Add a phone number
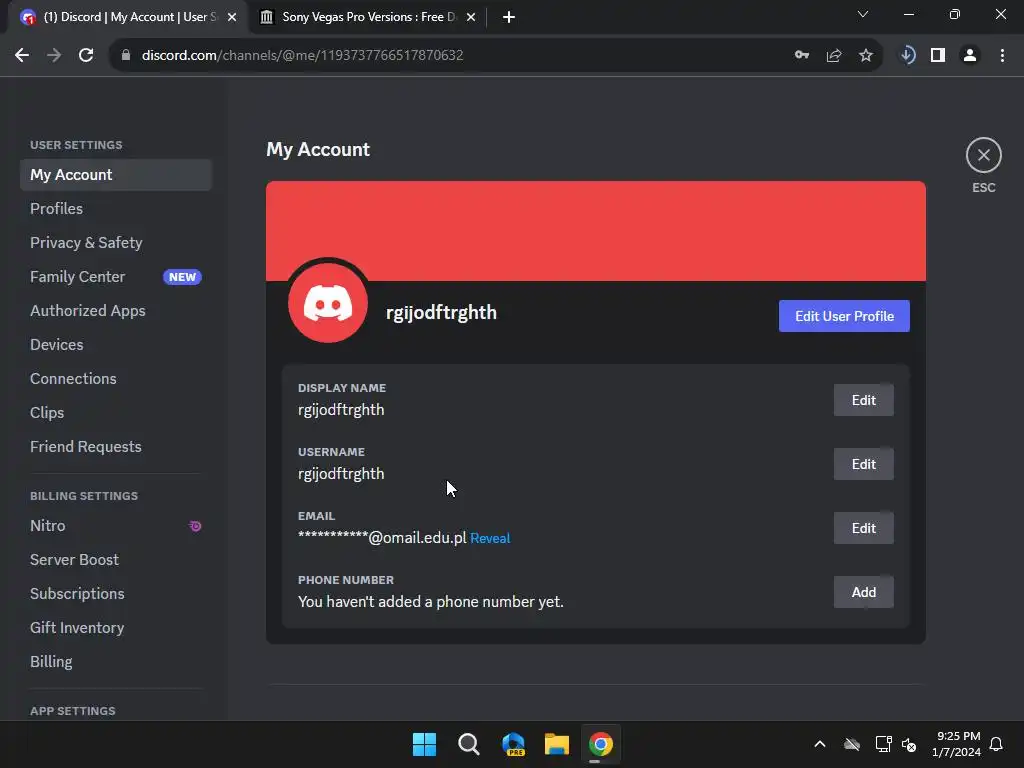The height and width of the screenshot is (768, 1024). point(863,592)
